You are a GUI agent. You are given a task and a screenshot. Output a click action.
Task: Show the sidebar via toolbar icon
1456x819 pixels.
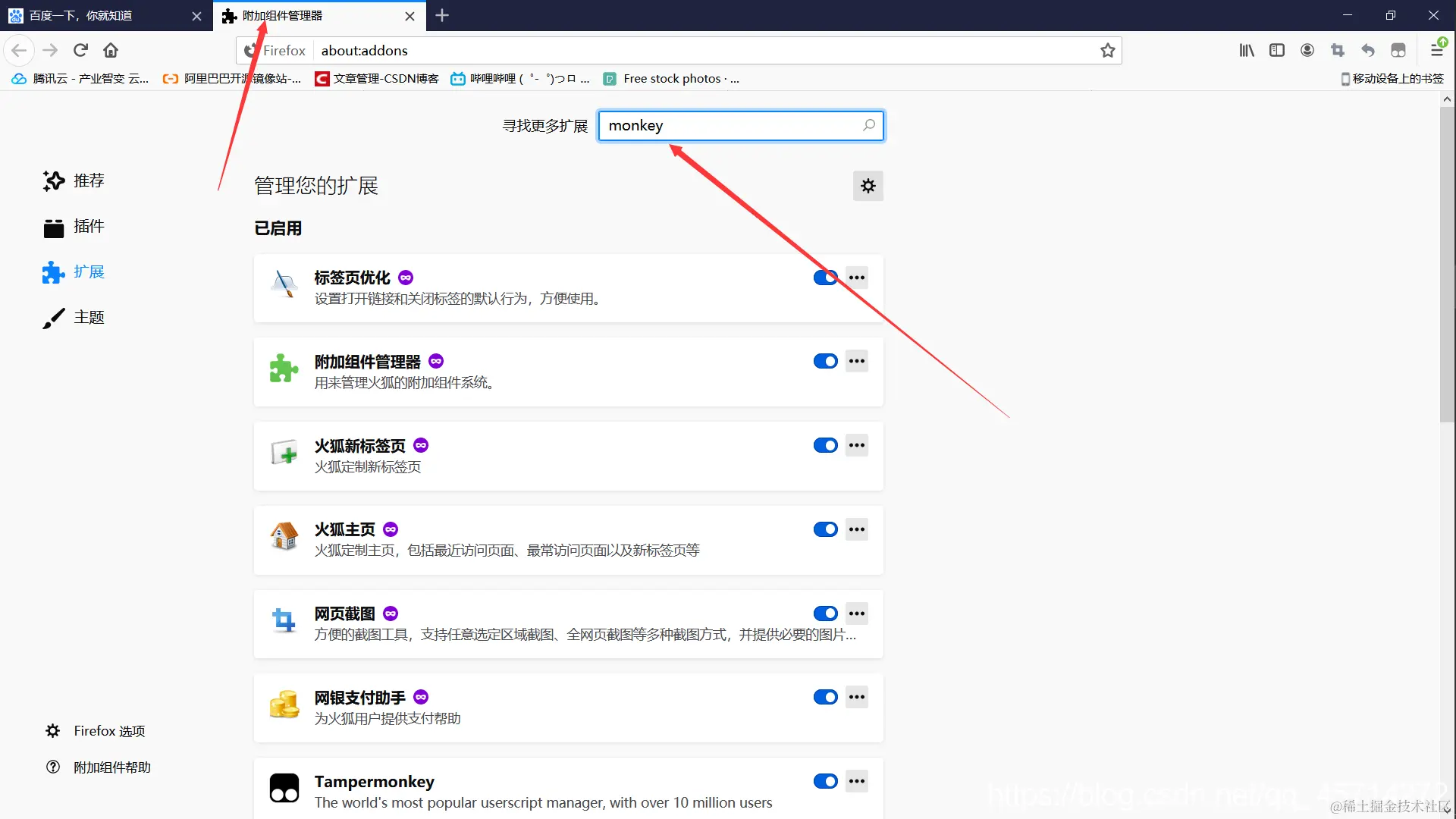pyautogui.click(x=1277, y=51)
